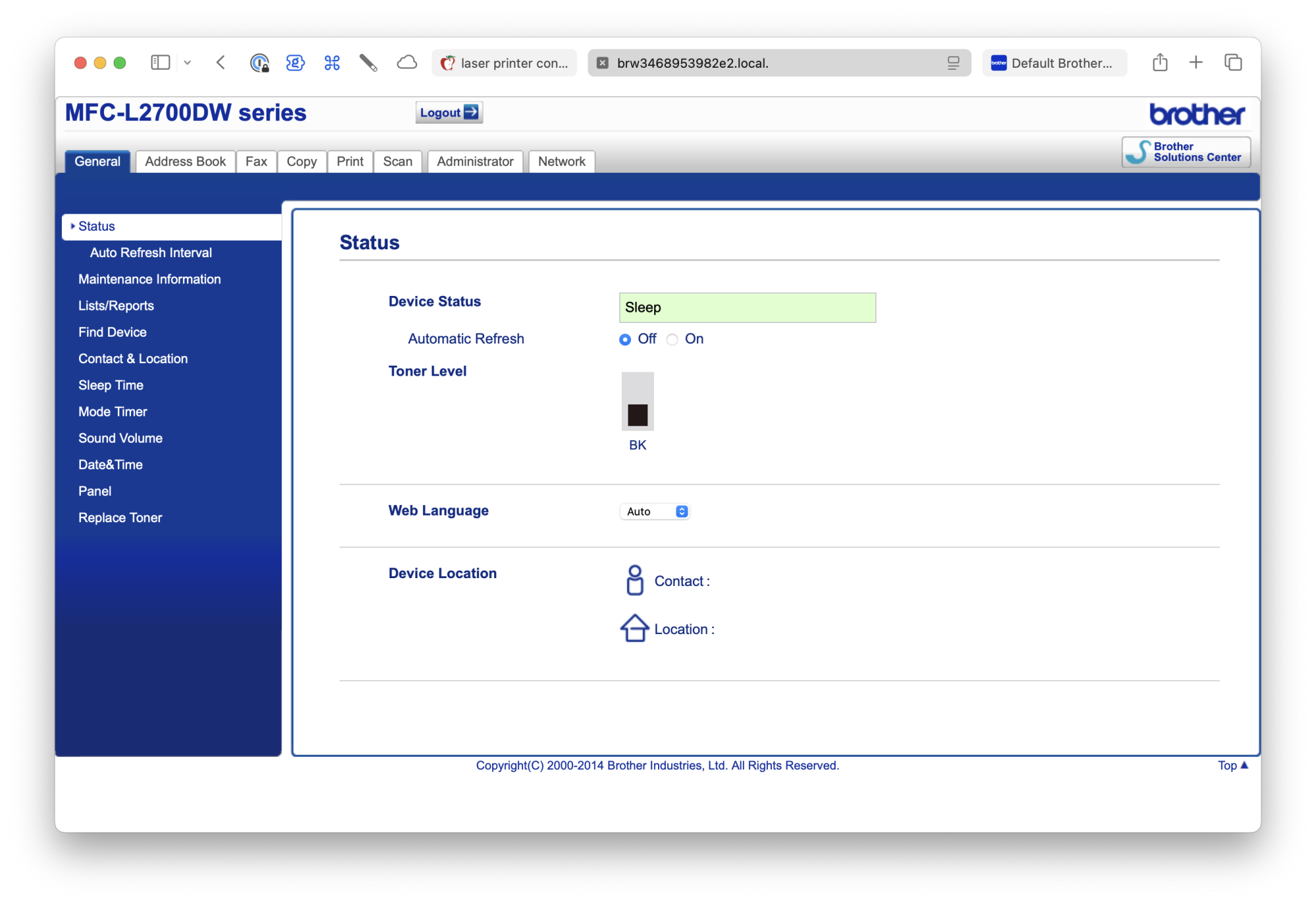Screen dimensions: 1316x905
Task: Open Brother Solutions Center link
Action: [x=1186, y=152]
